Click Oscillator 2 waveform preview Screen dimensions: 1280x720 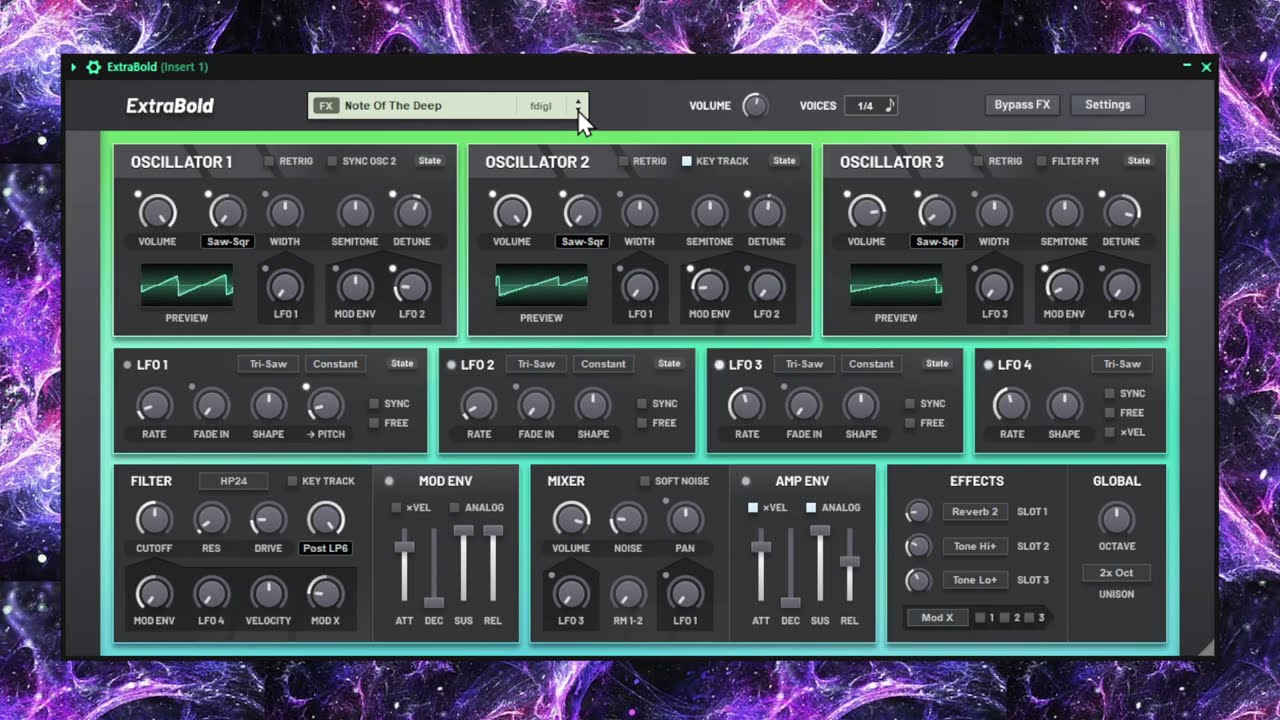click(542, 286)
